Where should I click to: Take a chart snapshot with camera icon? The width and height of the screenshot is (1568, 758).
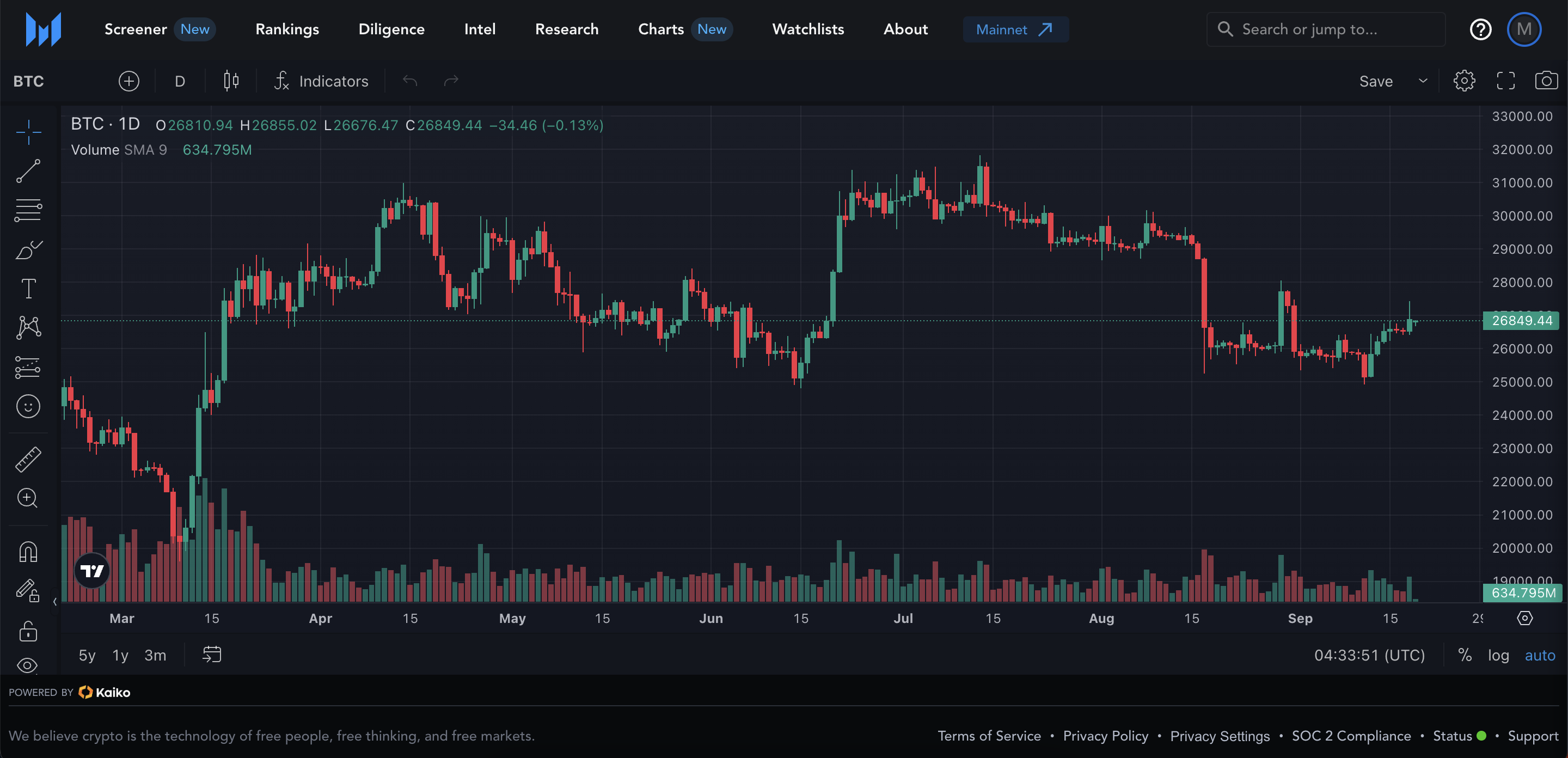pyautogui.click(x=1546, y=81)
